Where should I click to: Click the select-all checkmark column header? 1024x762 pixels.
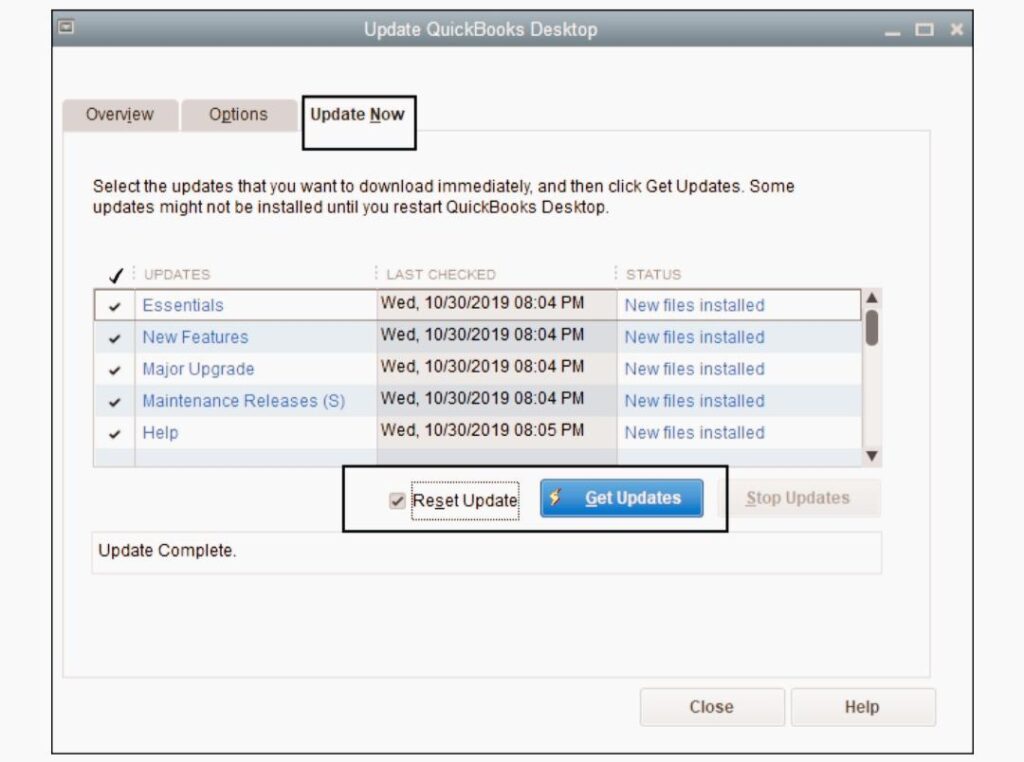(x=116, y=275)
